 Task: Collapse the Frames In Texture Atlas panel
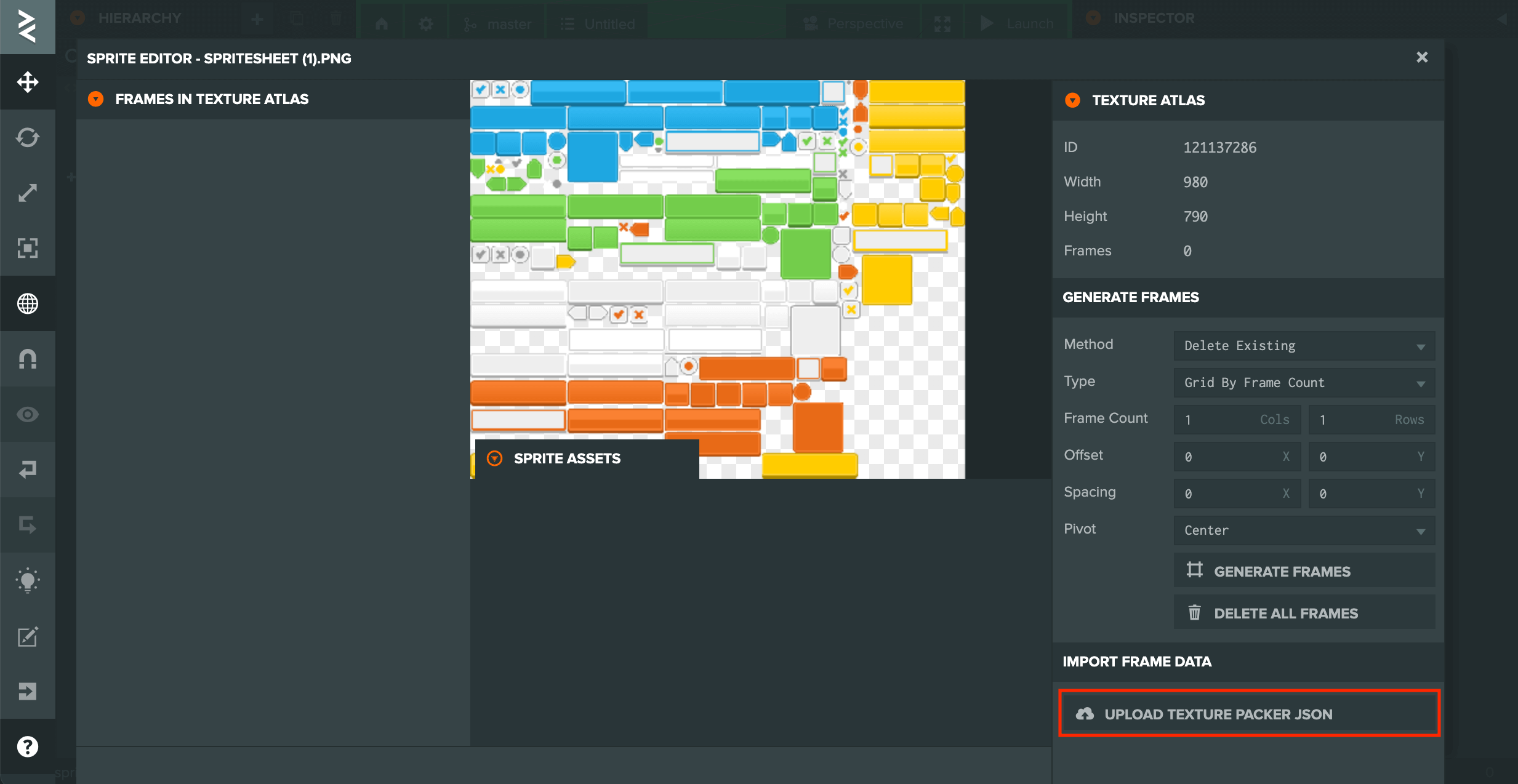point(95,99)
